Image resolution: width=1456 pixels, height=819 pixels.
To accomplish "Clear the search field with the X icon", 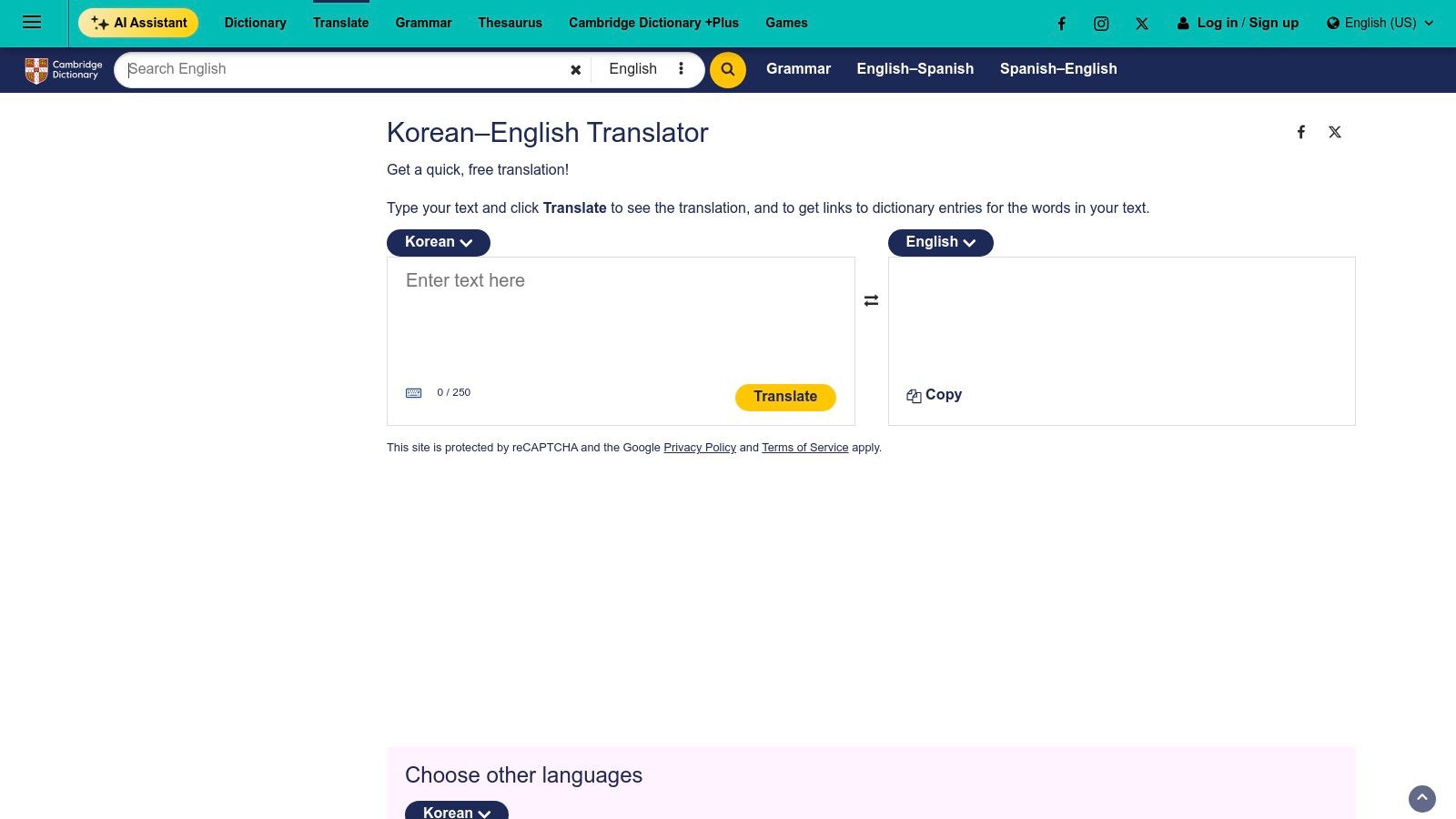I will (575, 69).
